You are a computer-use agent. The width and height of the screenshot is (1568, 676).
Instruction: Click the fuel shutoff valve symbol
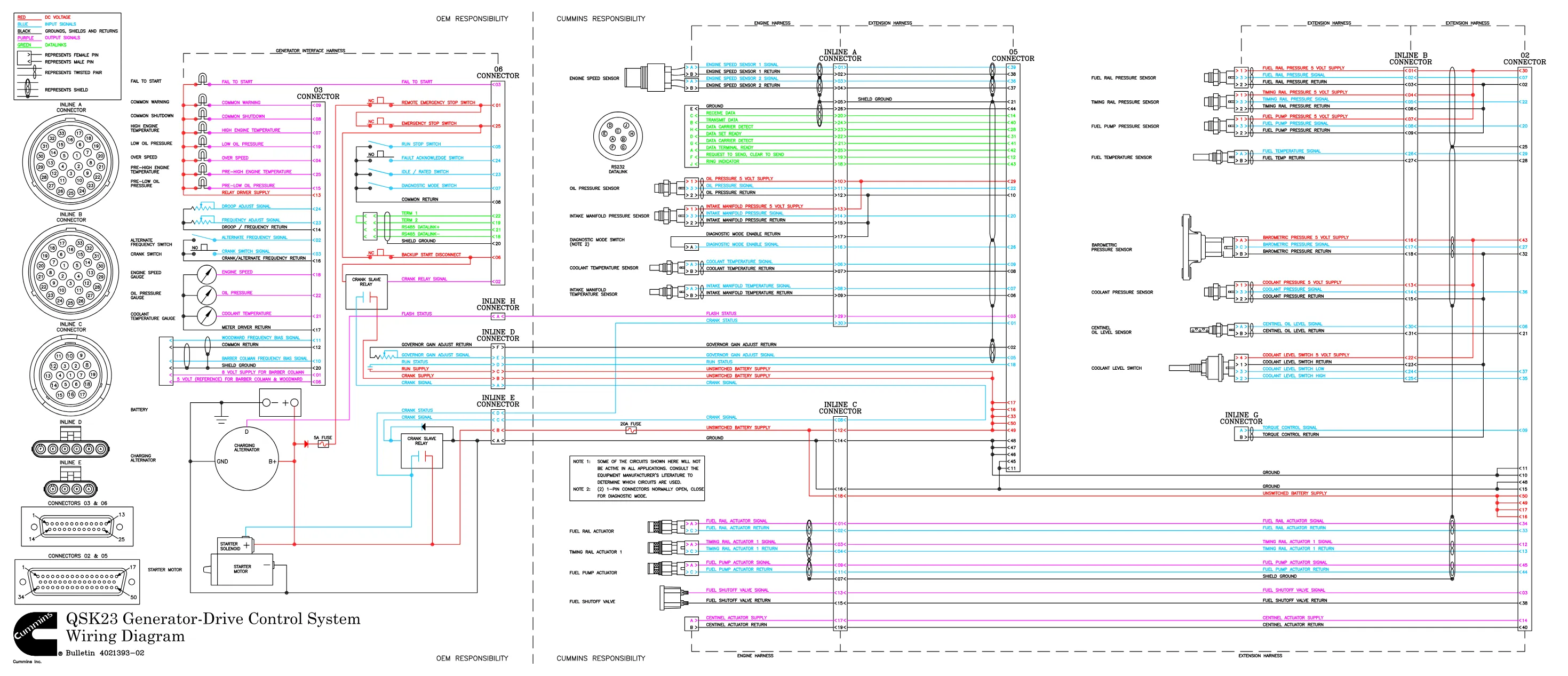click(673, 598)
